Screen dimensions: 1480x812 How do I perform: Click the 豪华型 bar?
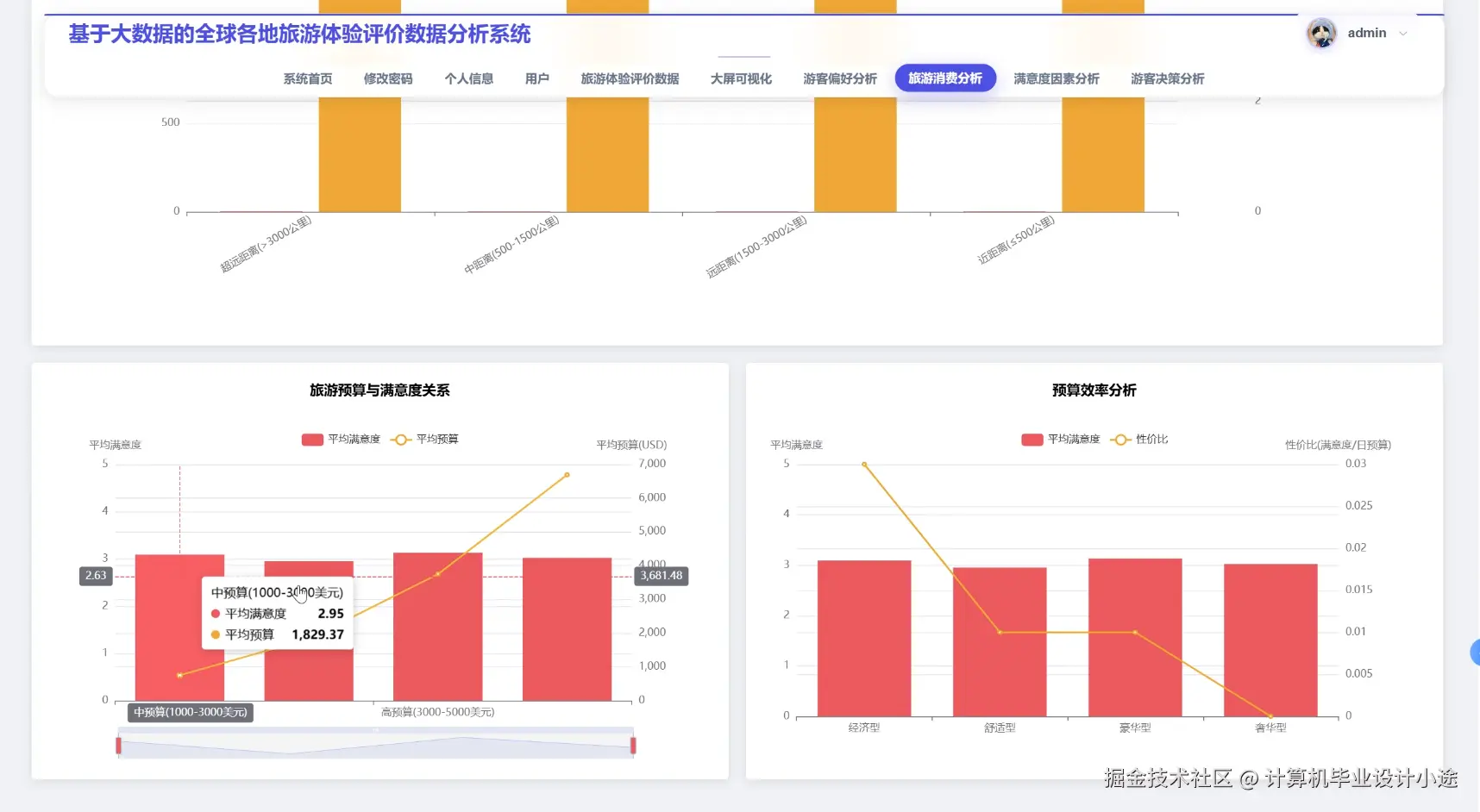1135,637
